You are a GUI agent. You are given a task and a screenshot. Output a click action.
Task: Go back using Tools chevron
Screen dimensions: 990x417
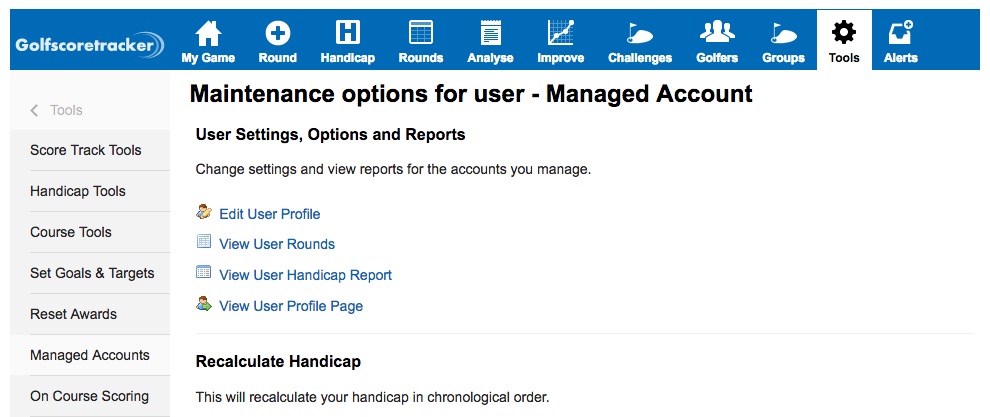click(36, 111)
